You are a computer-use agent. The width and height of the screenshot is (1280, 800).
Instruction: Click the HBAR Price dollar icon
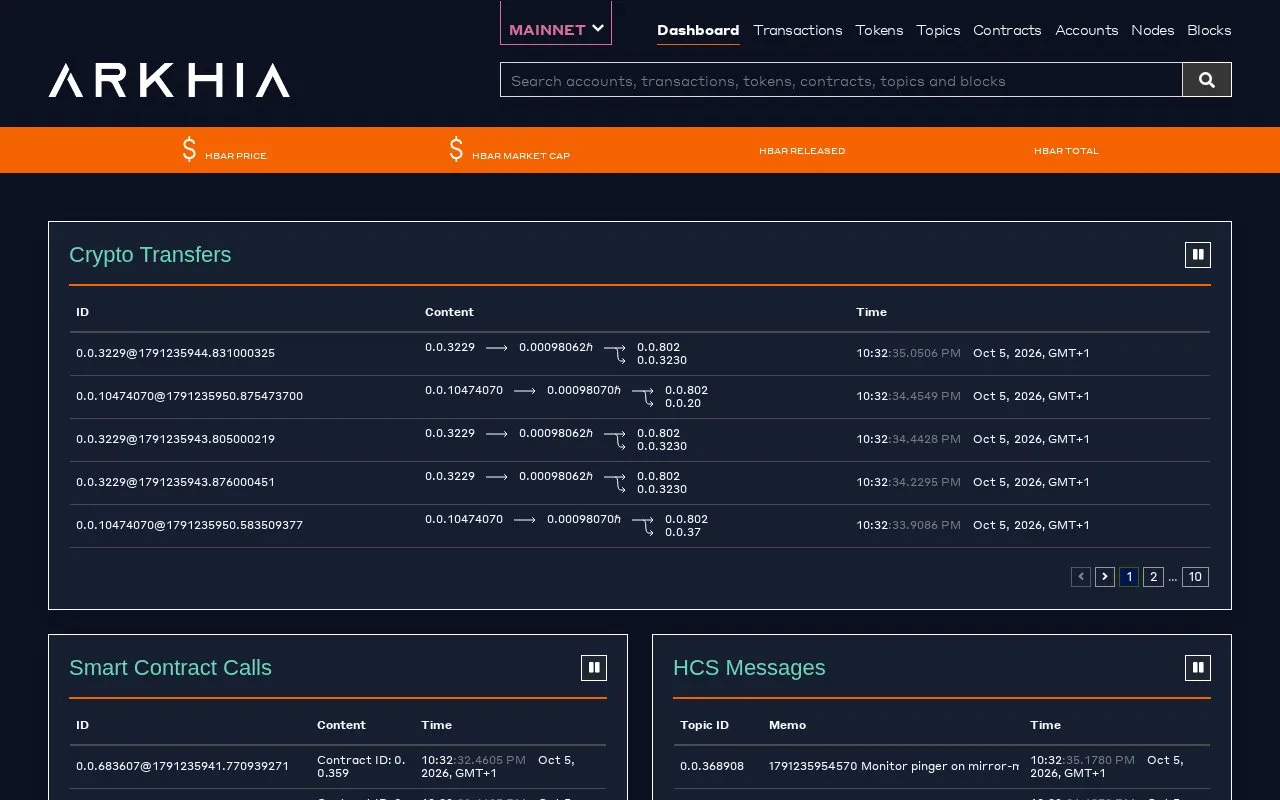click(189, 150)
